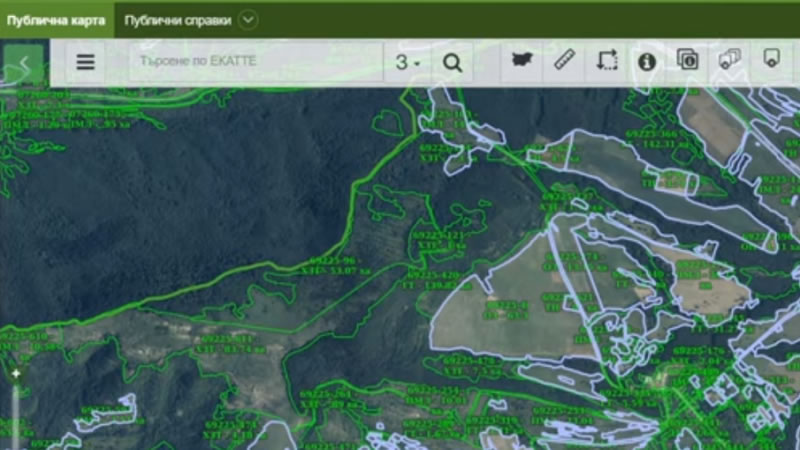Click the back arrow panel button
800x450 pixels.
pyautogui.click(x=24, y=65)
